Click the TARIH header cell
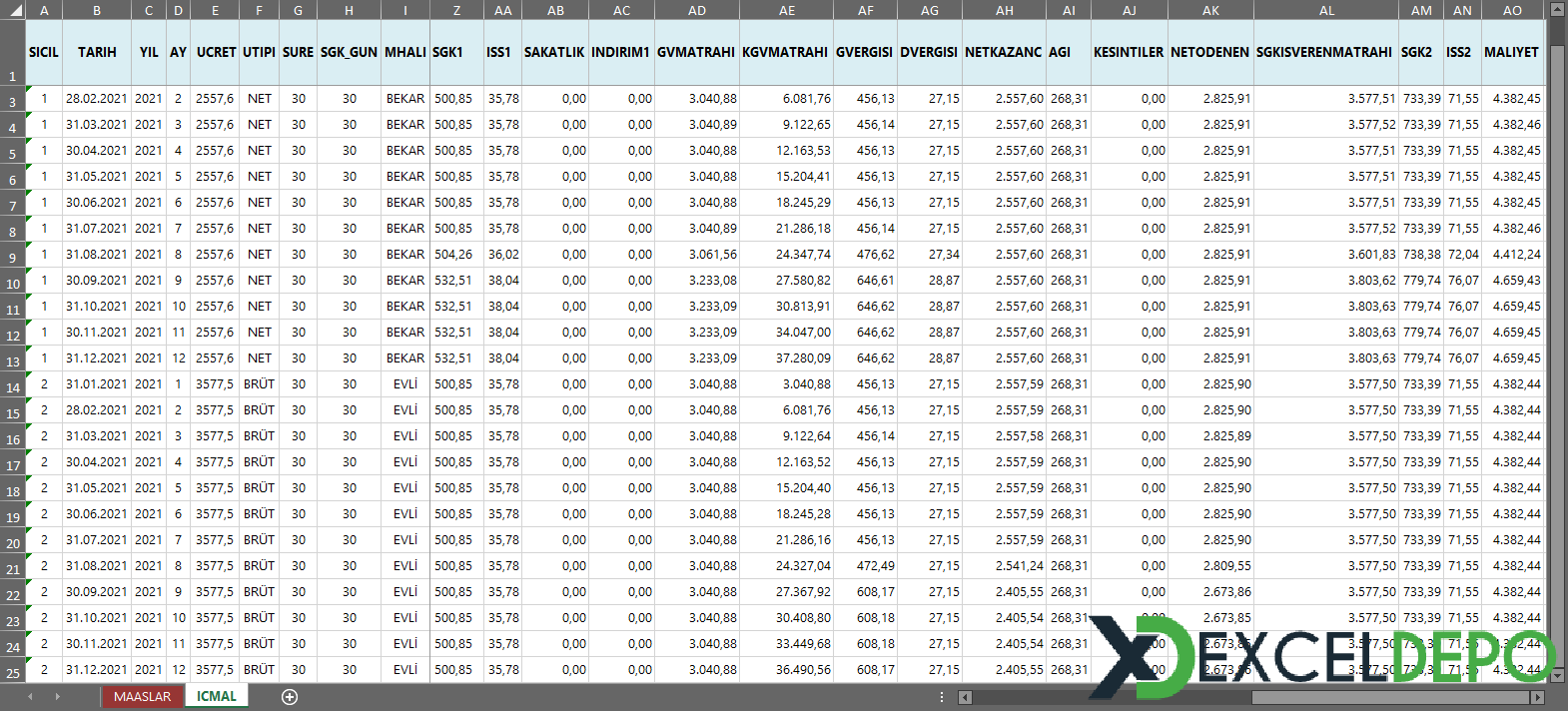This screenshot has width=1568, height=711. [97, 52]
